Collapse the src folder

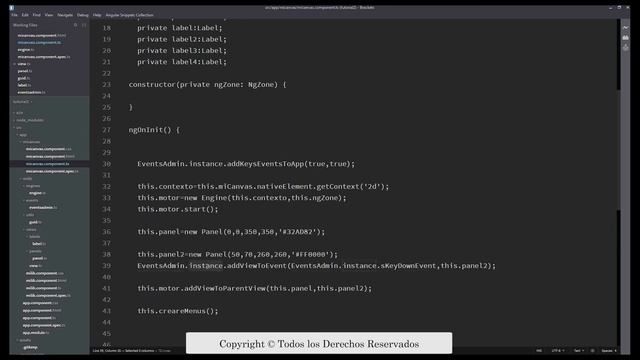(17, 127)
